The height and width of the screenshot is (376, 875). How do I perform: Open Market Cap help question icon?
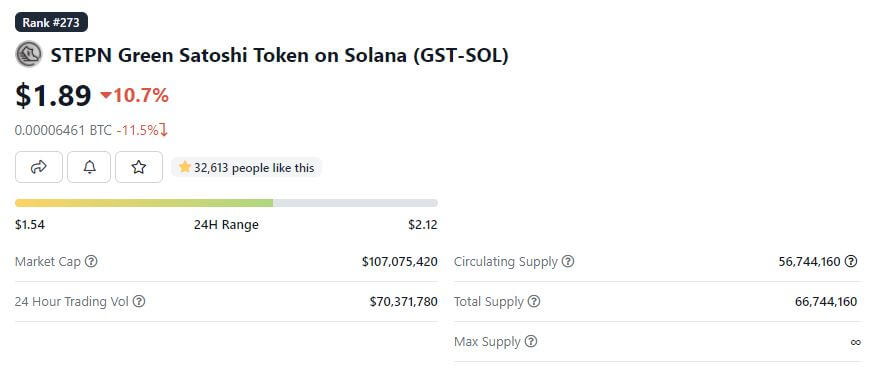[x=91, y=261]
